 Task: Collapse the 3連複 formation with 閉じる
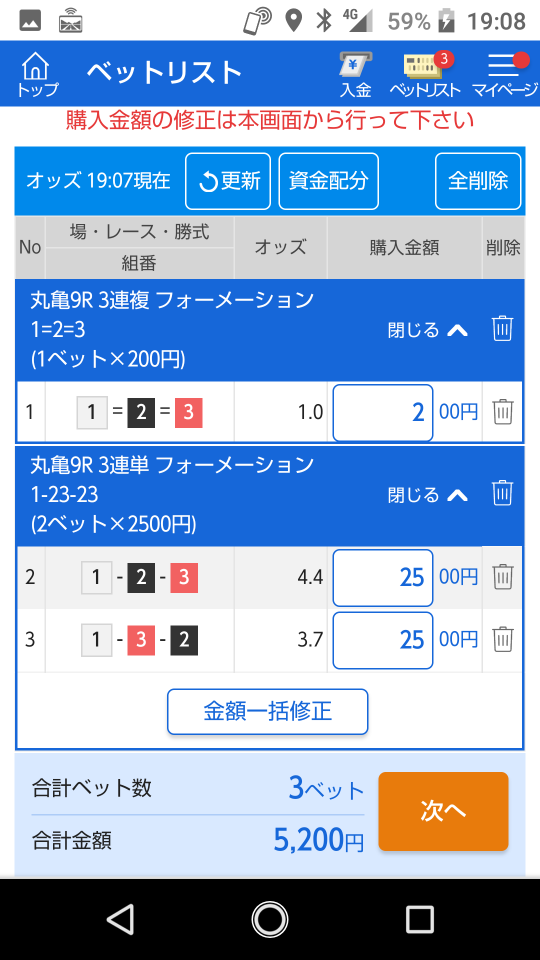tap(428, 330)
